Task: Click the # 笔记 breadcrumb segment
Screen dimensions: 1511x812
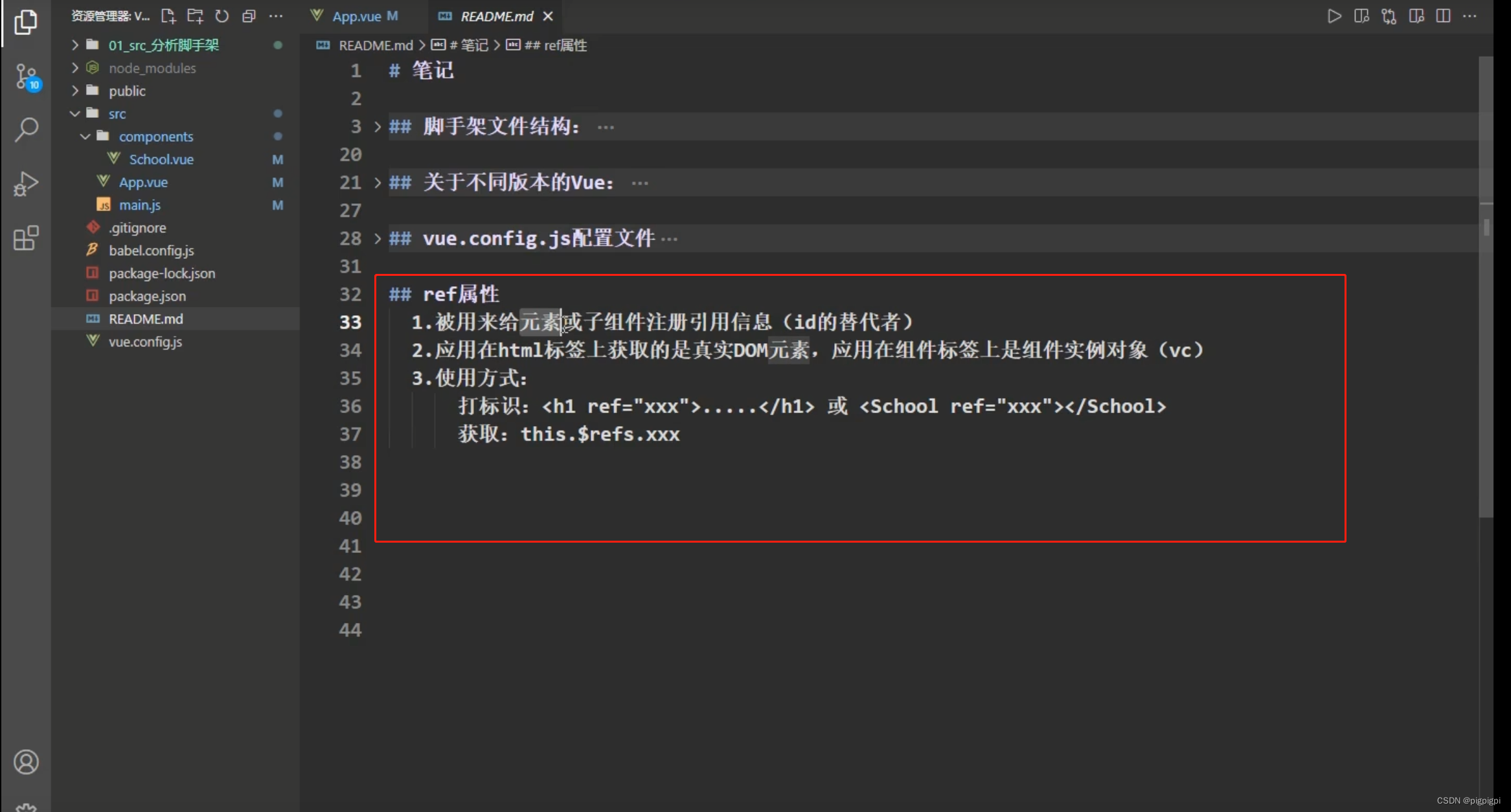Action: point(460,45)
